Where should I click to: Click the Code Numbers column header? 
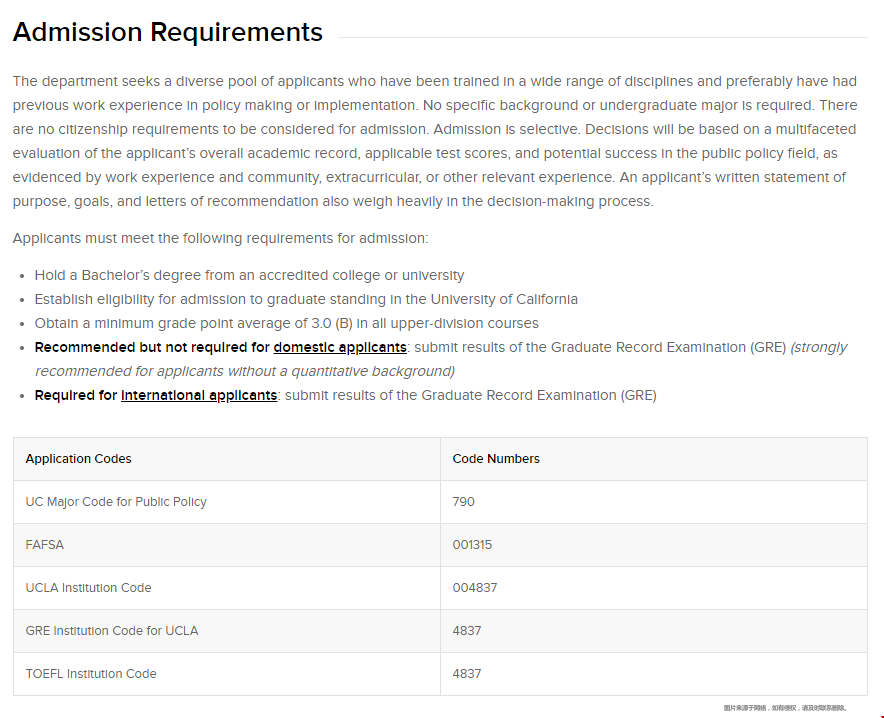(496, 459)
